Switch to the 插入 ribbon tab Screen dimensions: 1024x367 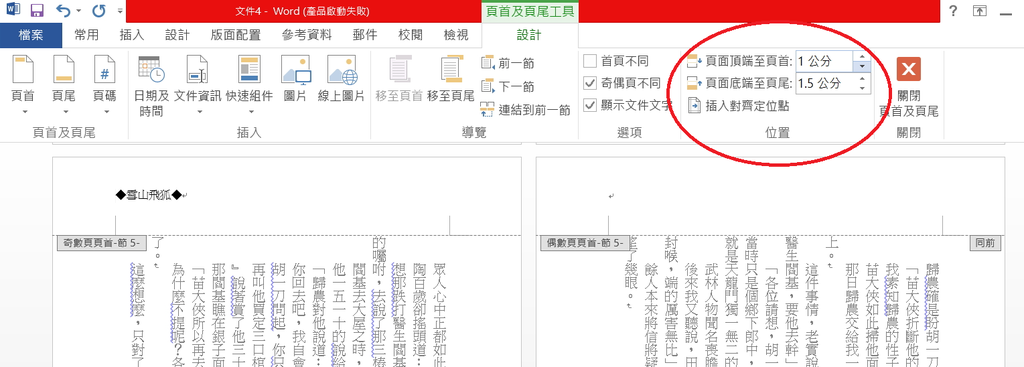pos(132,35)
